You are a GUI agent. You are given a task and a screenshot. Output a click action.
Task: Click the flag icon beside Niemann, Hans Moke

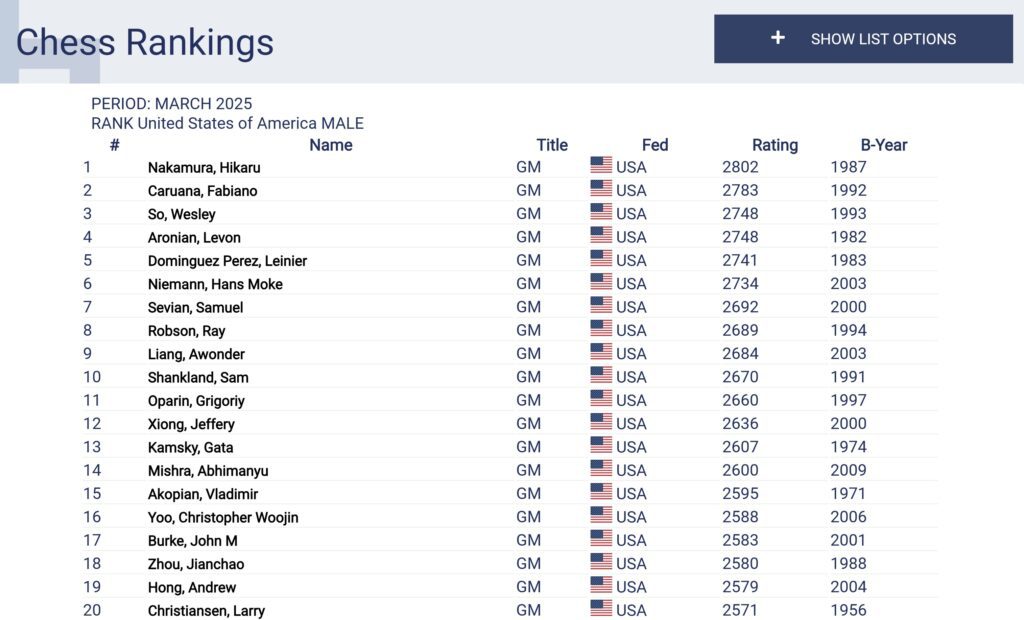pyautogui.click(x=601, y=282)
